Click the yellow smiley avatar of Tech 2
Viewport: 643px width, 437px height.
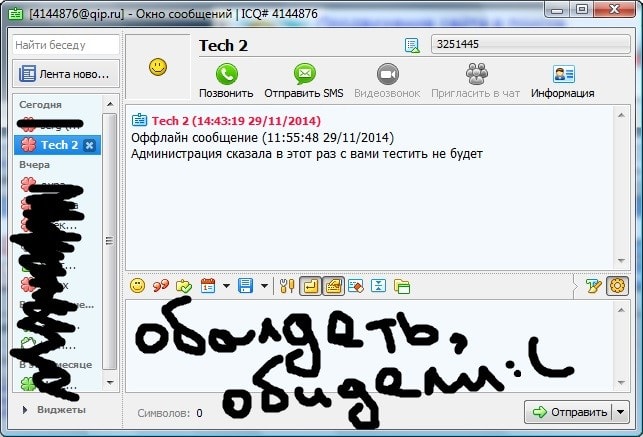(x=158, y=67)
